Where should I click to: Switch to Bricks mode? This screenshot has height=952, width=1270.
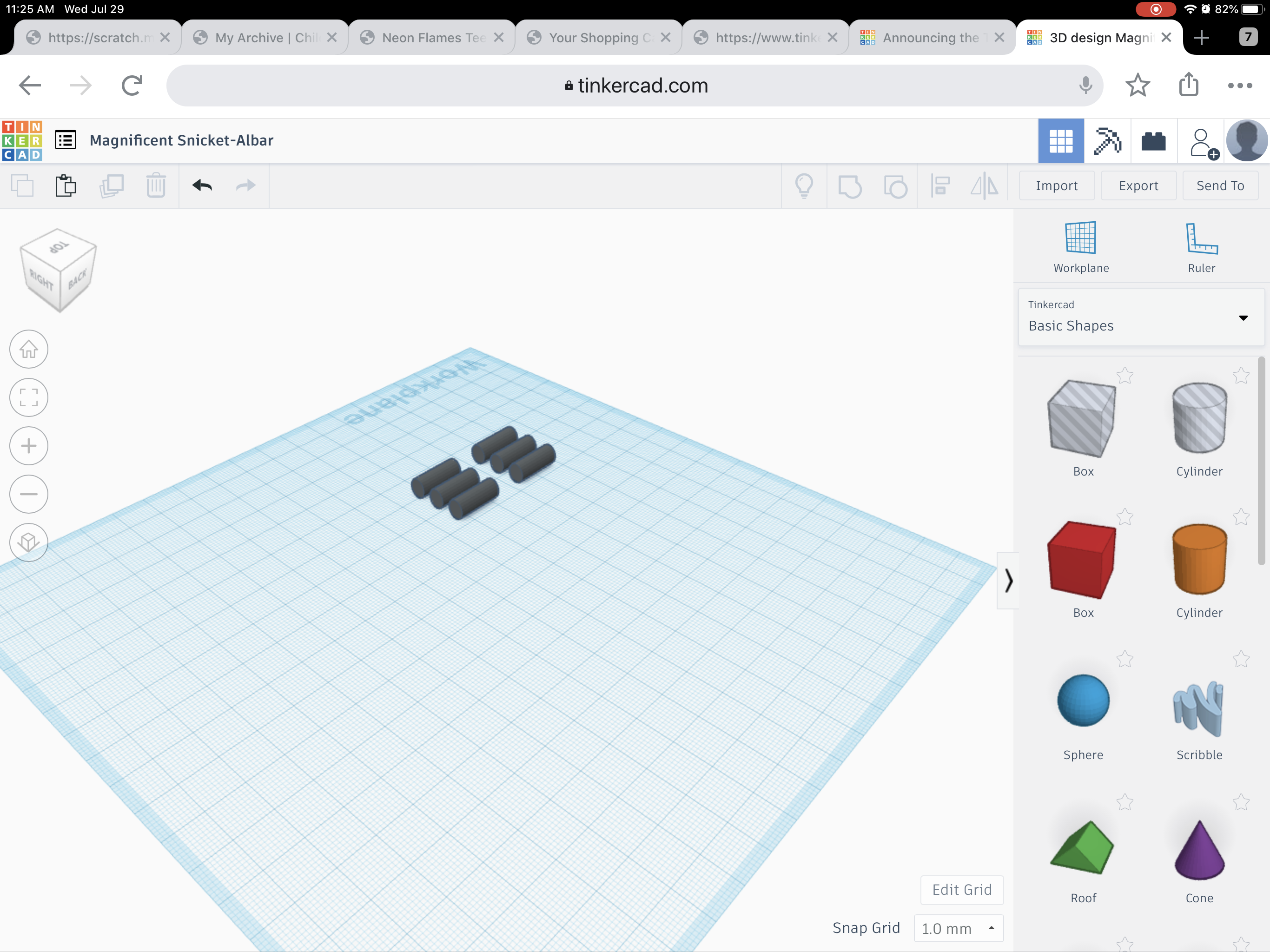1153,141
